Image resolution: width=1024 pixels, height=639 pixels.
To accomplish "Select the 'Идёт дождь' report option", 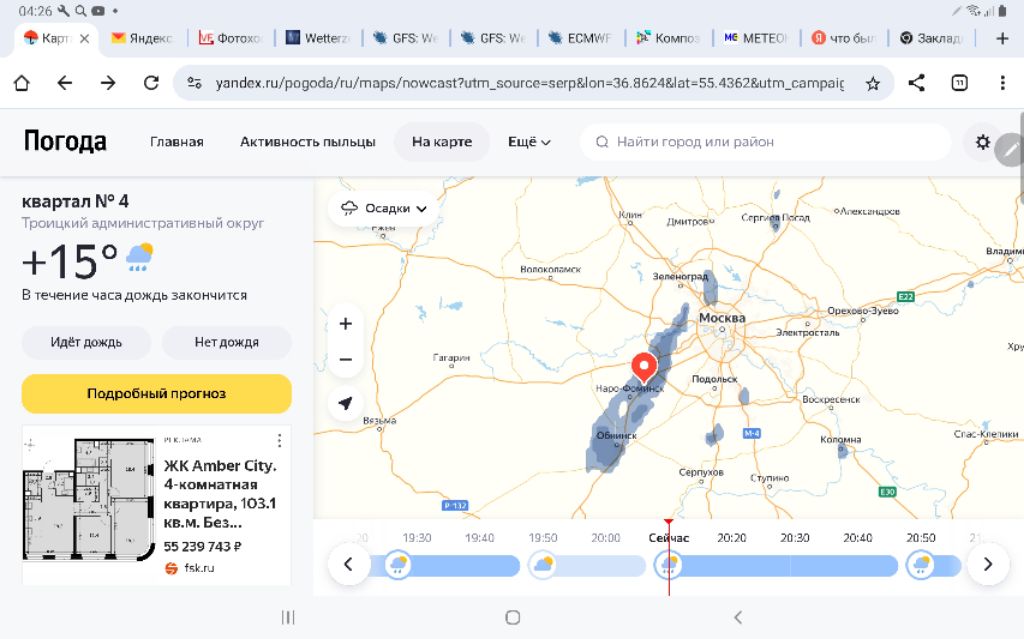I will (x=87, y=342).
